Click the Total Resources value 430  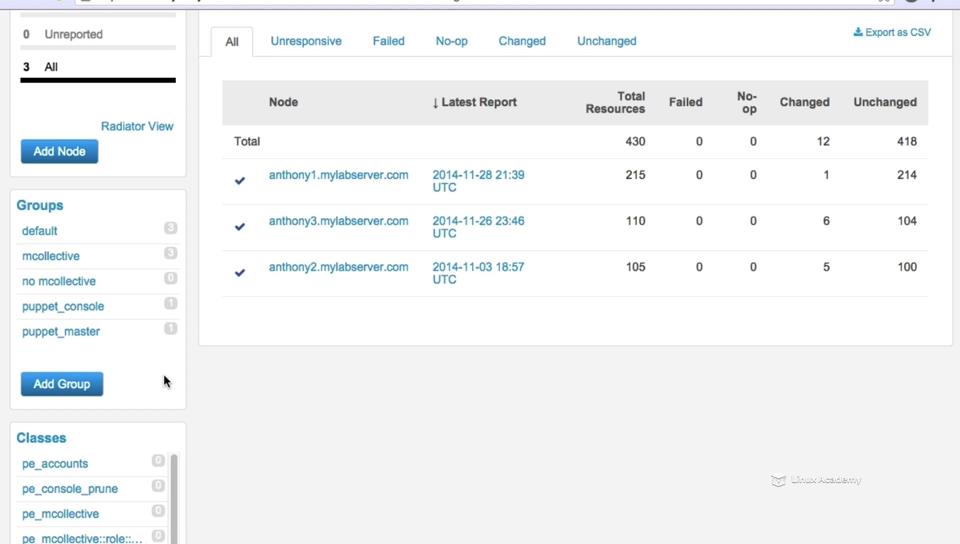(x=636, y=141)
